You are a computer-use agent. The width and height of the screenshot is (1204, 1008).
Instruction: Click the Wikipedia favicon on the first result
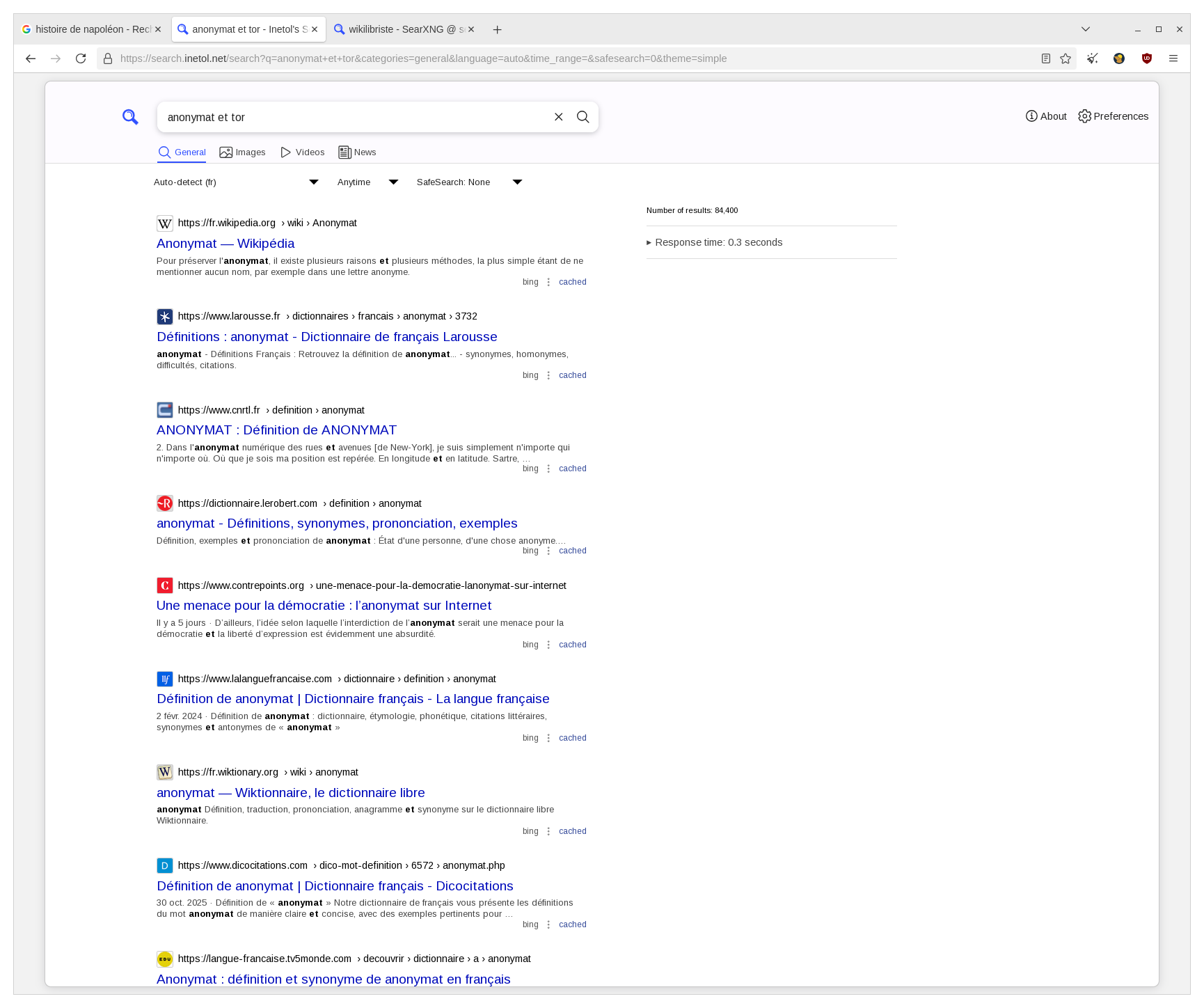tap(164, 223)
